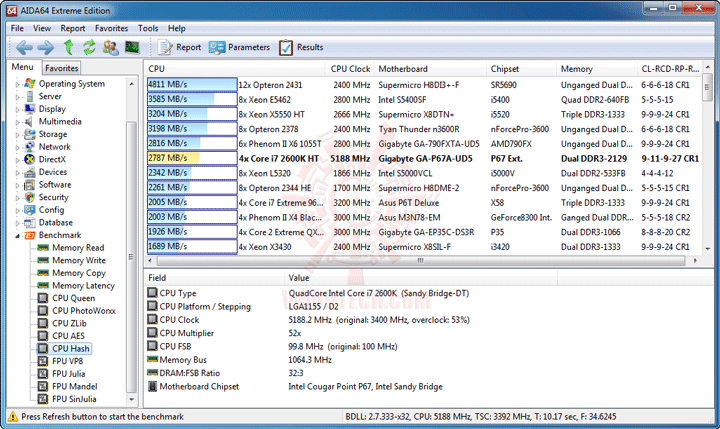The width and height of the screenshot is (720, 429).
Task: Select the FPU SinJulia benchmark icon
Action: tap(43, 399)
